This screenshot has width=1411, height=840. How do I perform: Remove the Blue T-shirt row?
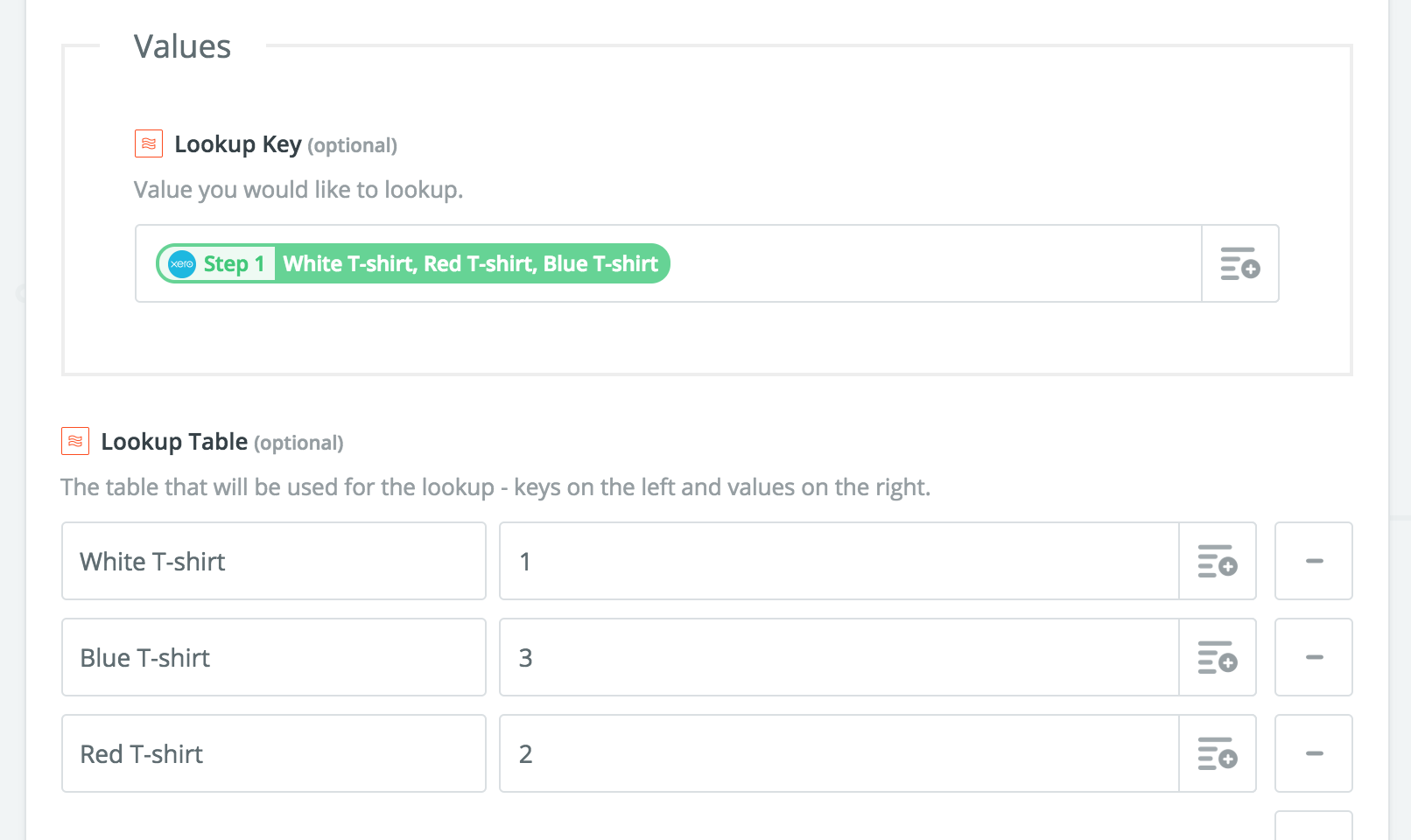(1314, 657)
